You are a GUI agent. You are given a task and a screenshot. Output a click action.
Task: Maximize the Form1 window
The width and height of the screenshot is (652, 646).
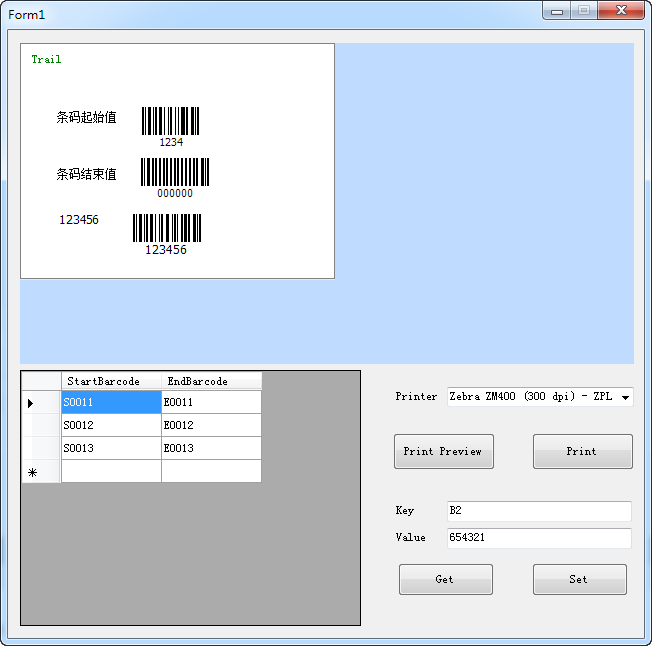coord(584,10)
